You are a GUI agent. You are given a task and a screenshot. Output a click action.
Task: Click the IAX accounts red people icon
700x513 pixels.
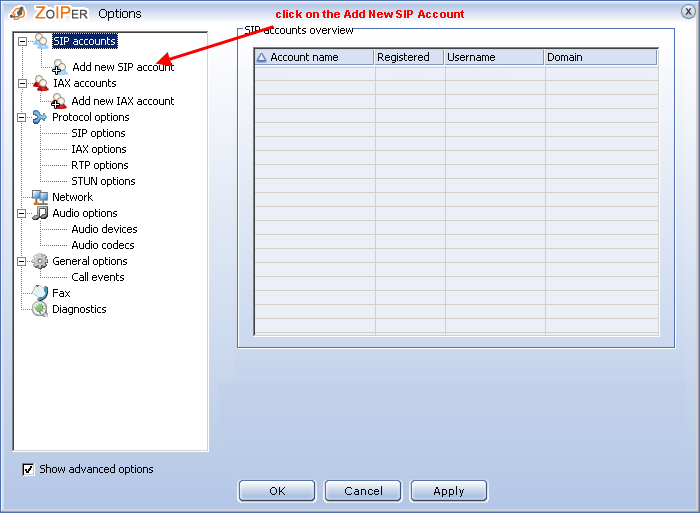[41, 83]
